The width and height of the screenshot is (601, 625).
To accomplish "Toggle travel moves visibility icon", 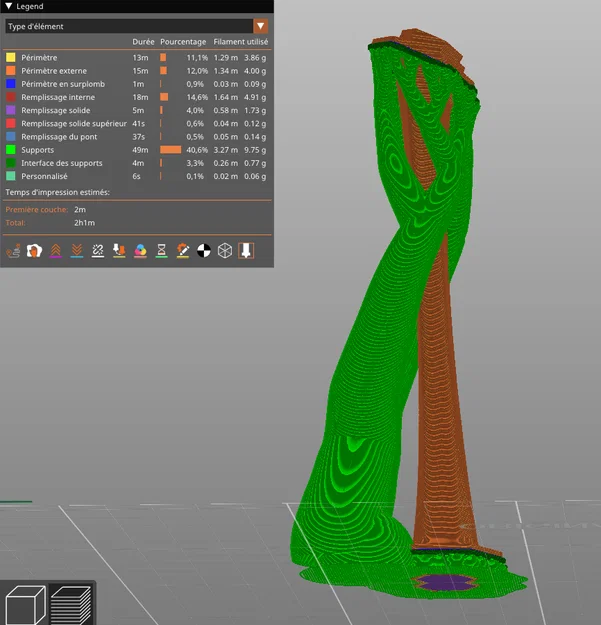I will [x=13, y=251].
